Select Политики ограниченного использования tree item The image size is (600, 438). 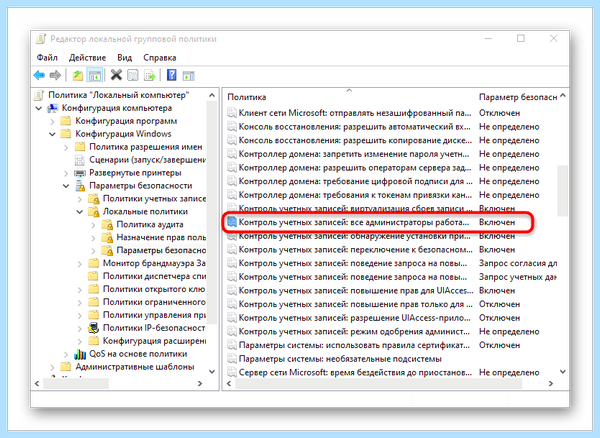(x=154, y=302)
